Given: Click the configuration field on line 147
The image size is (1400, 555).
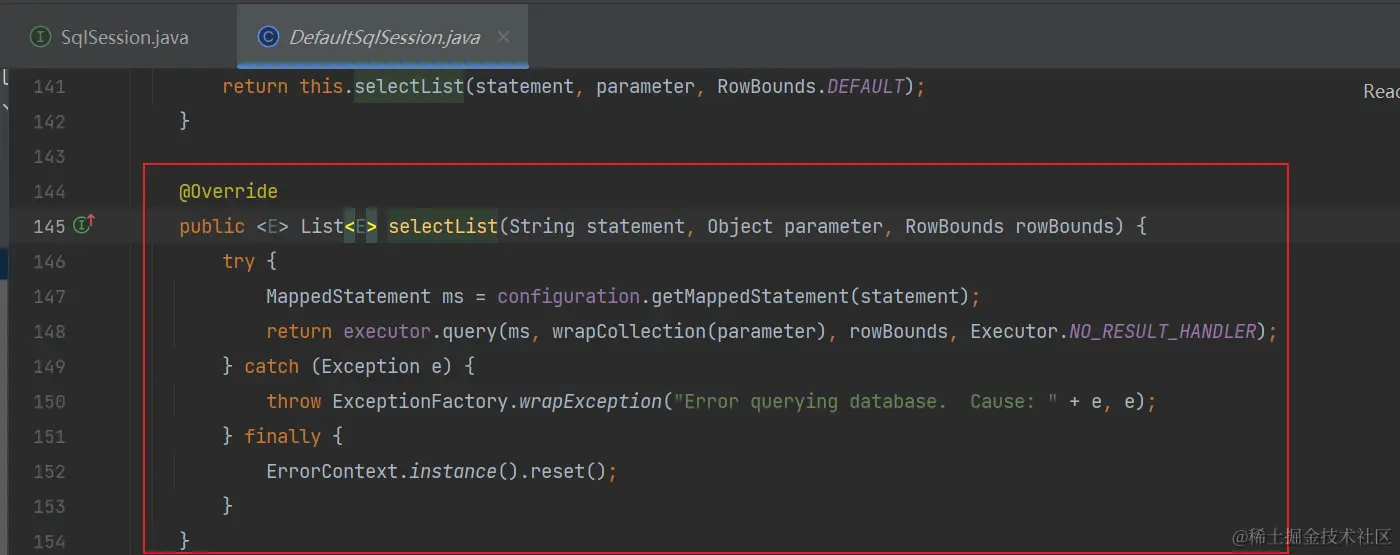Looking at the screenshot, I should click(569, 297).
